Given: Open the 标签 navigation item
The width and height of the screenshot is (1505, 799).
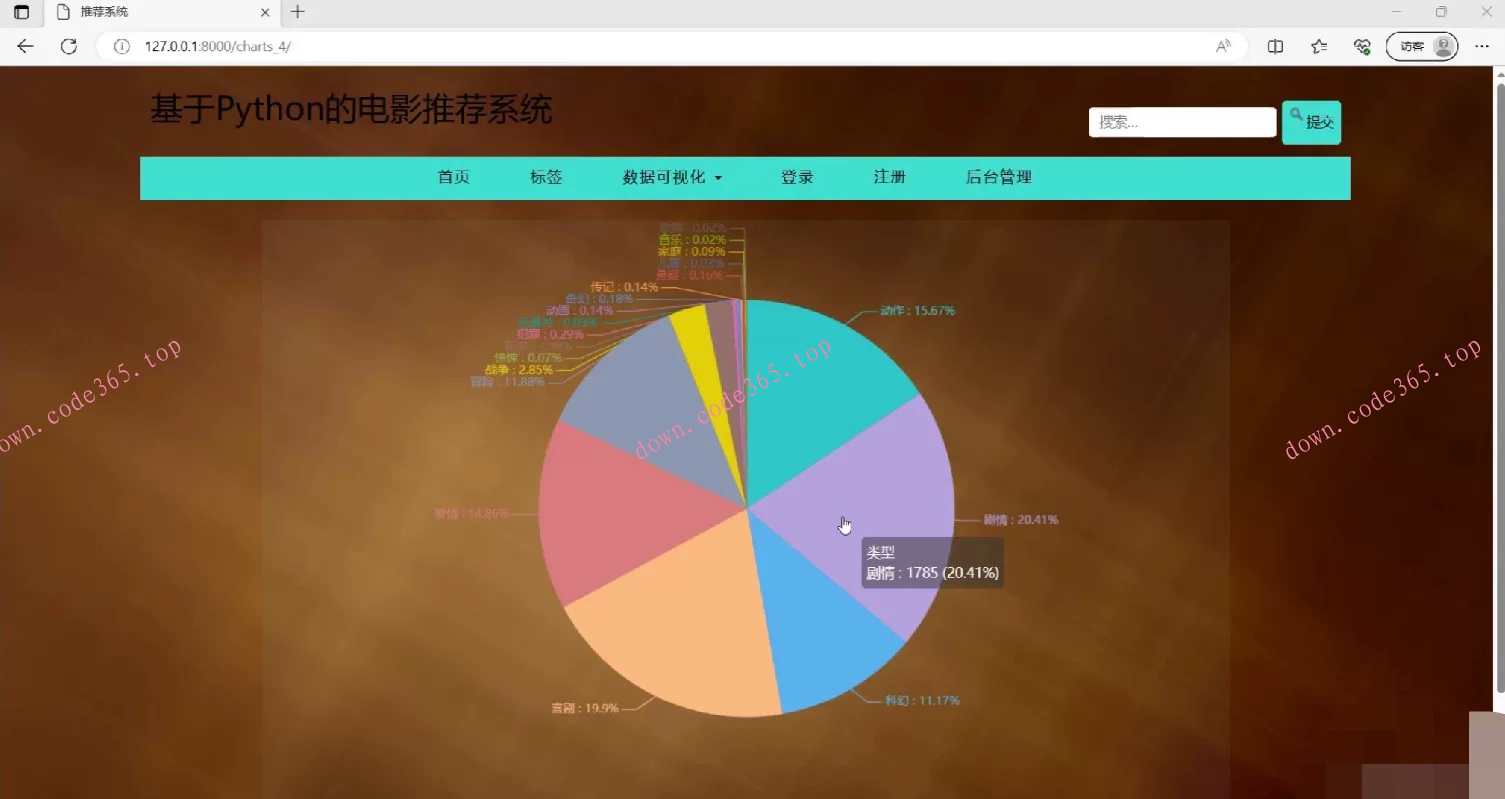Looking at the screenshot, I should (x=546, y=177).
